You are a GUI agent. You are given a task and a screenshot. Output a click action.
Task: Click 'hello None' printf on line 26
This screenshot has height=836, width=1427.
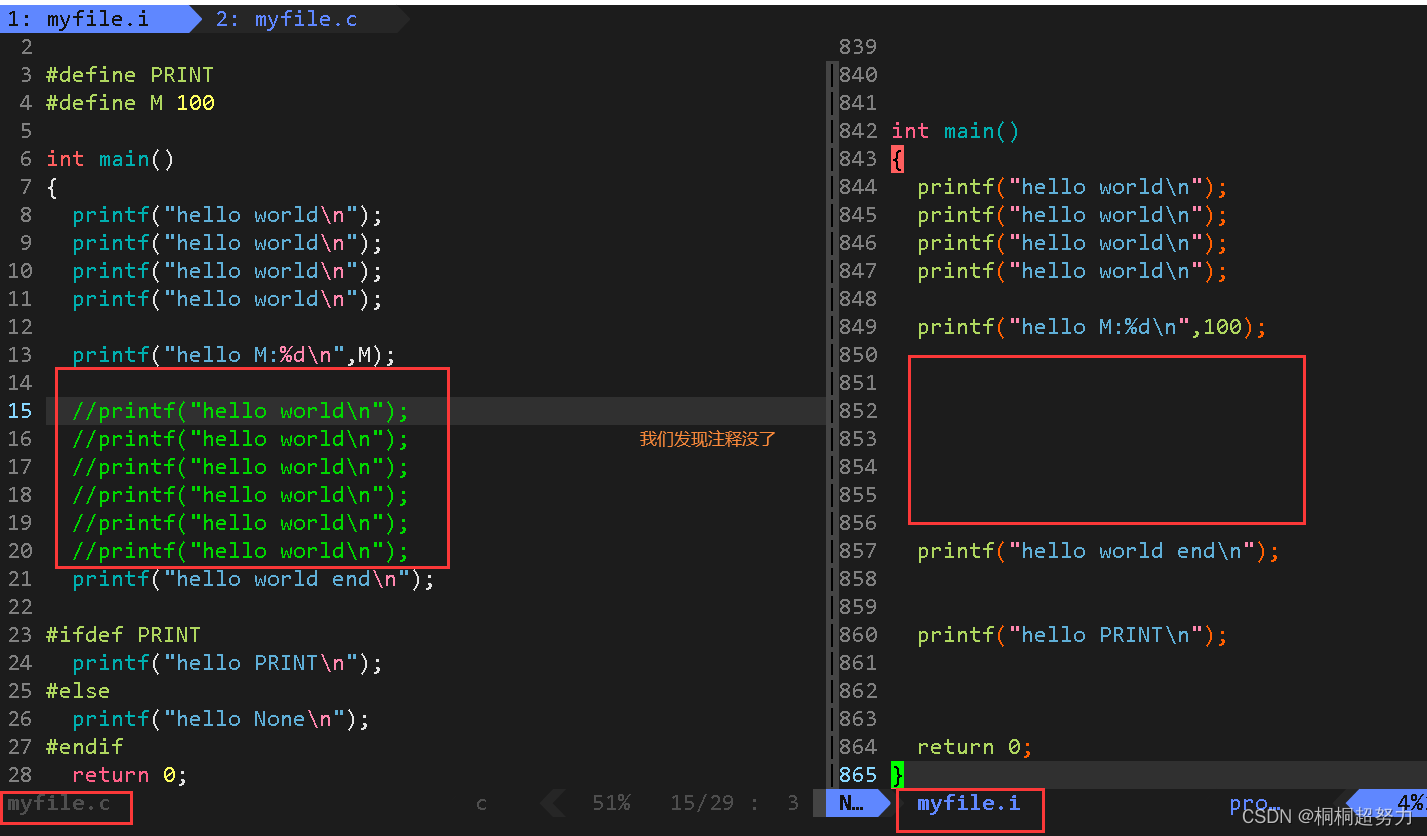click(221, 719)
